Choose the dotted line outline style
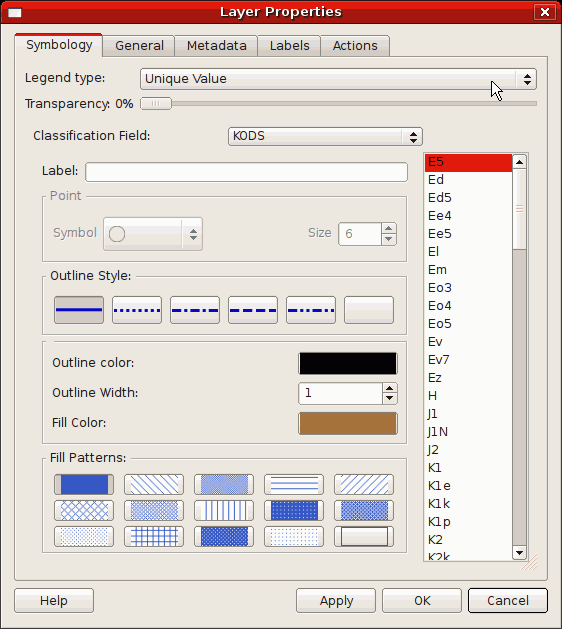 pyautogui.click(x=137, y=310)
